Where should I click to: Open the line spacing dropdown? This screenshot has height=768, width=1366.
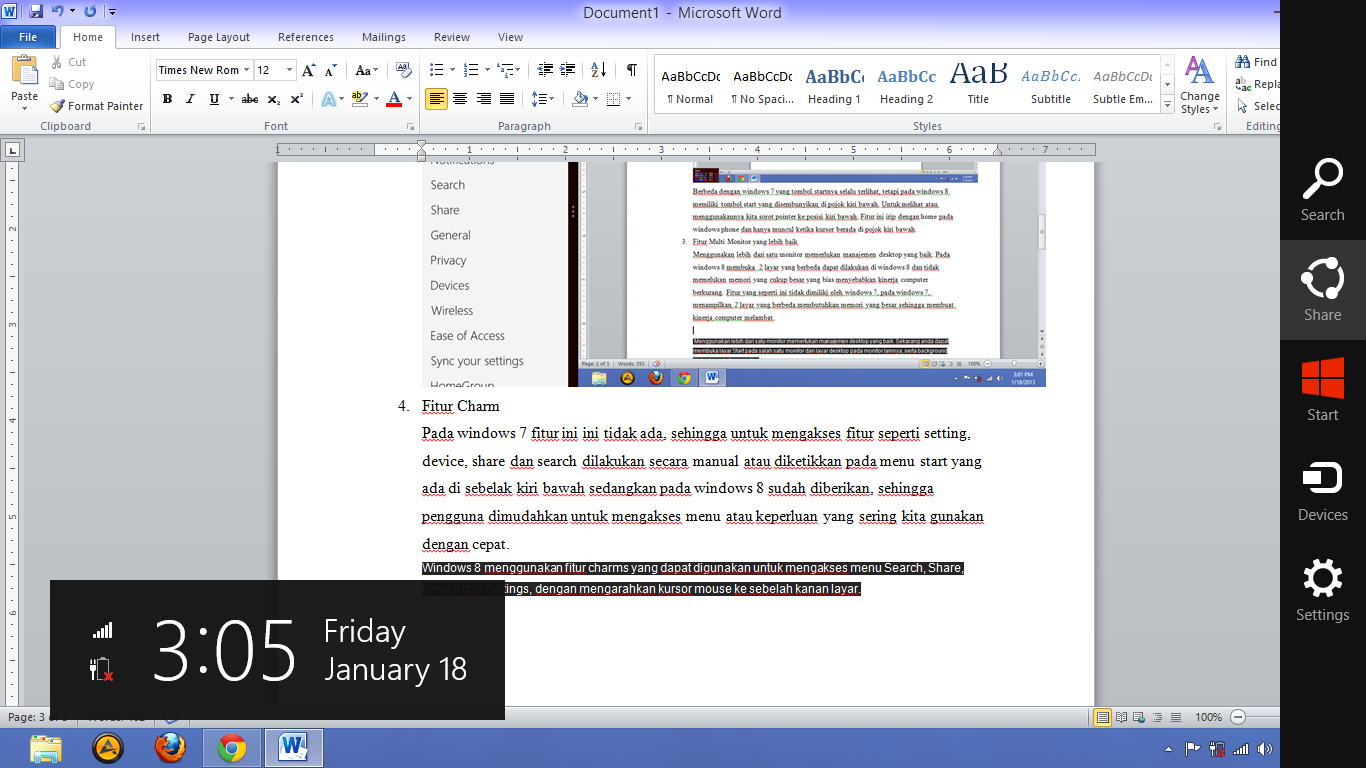point(543,99)
